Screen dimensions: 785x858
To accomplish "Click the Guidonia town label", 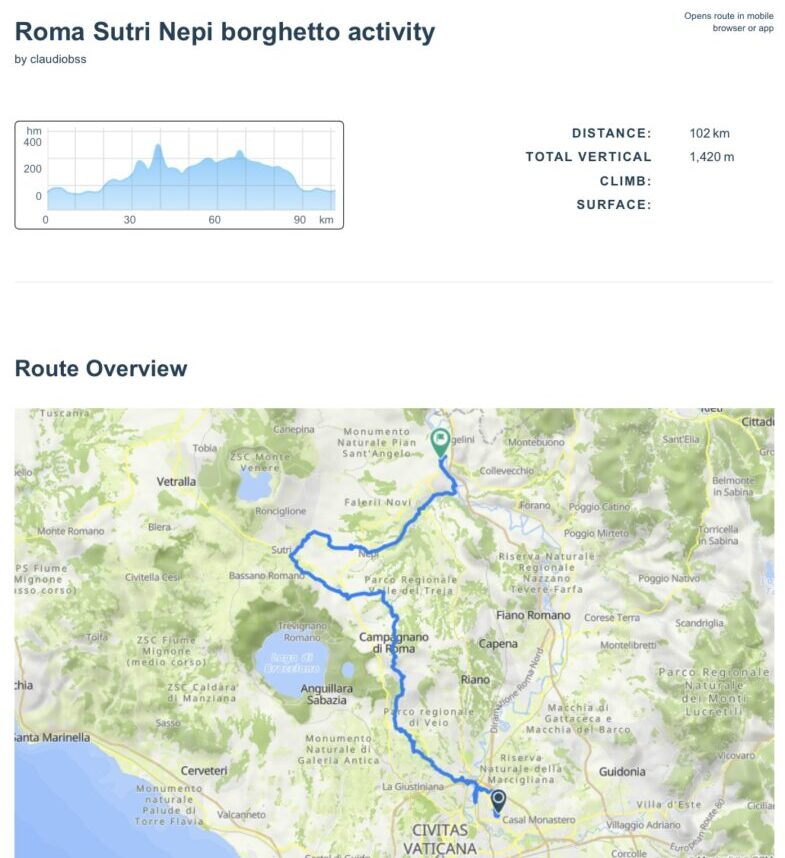I will tap(622, 771).
